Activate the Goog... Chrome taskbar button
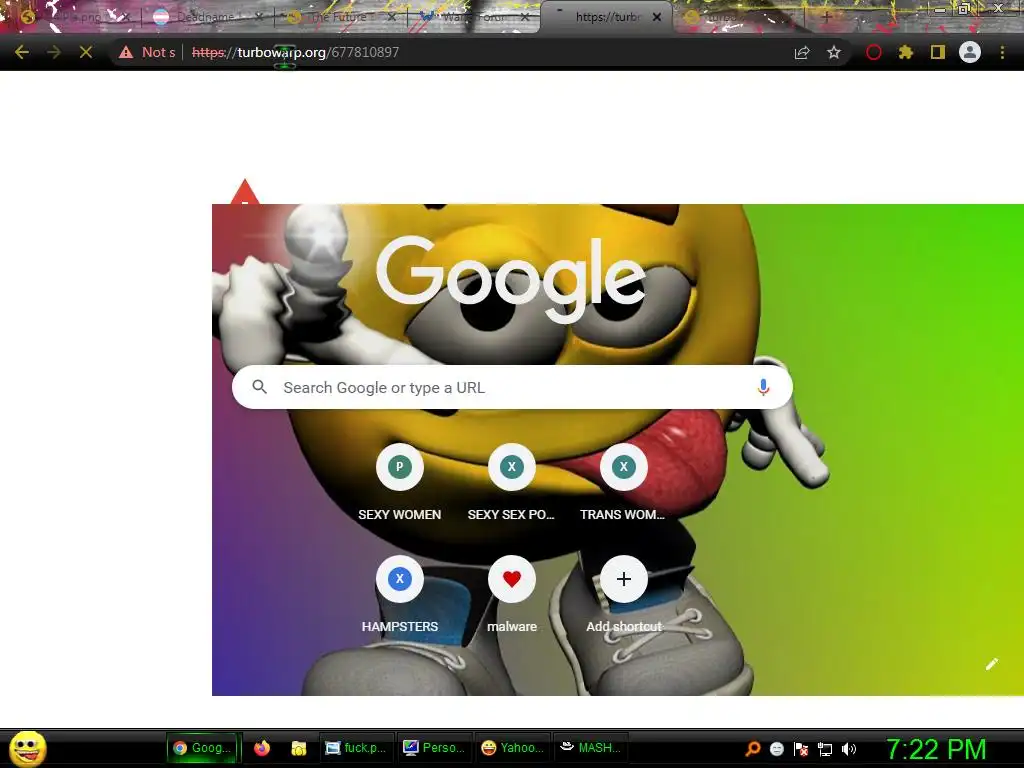The height and width of the screenshot is (768, 1024). pyautogui.click(x=203, y=748)
